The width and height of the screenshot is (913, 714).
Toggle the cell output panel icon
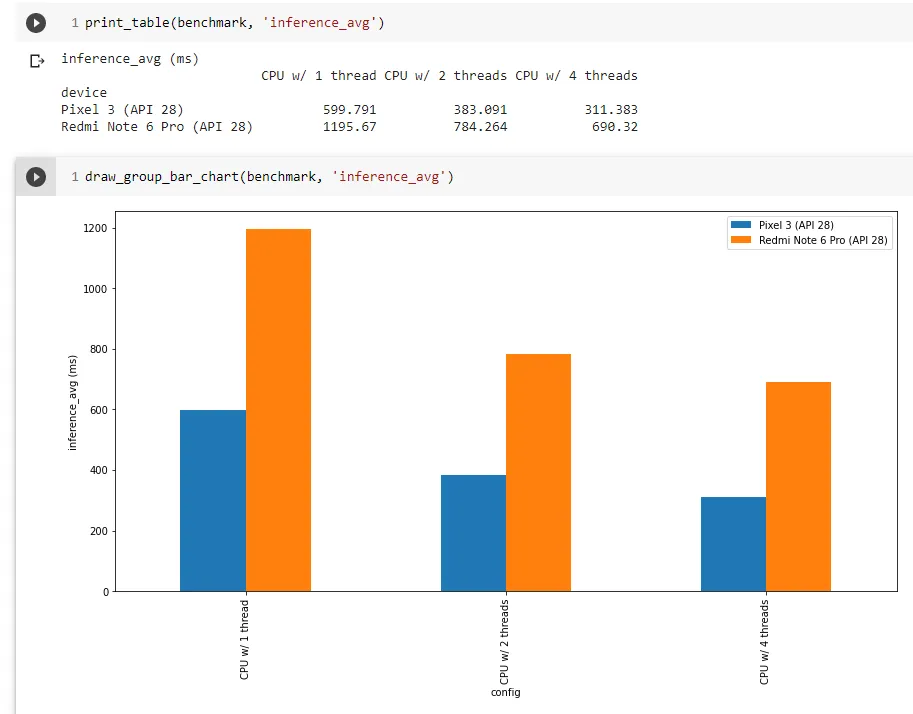pyautogui.click(x=37, y=61)
